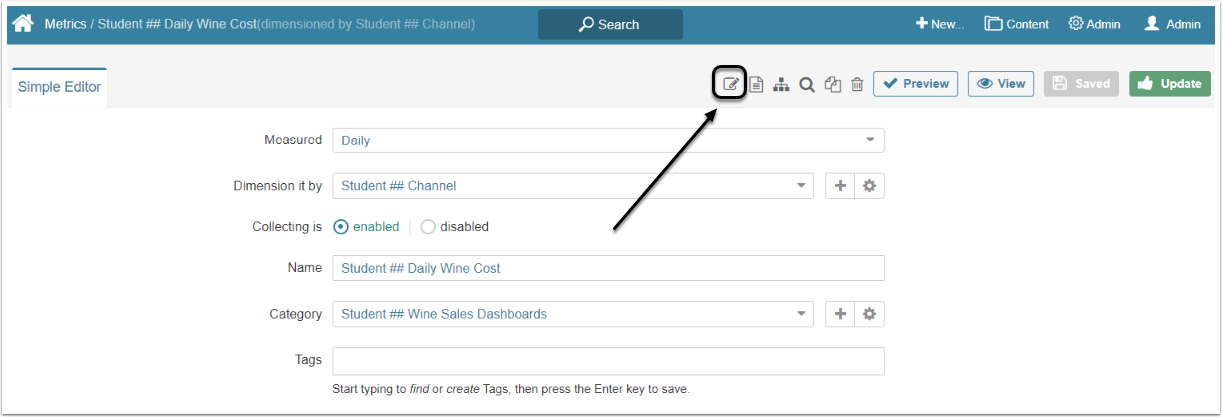Click the document page icon in toolbar
Viewport: 1222px width, 417px height.
tap(757, 84)
